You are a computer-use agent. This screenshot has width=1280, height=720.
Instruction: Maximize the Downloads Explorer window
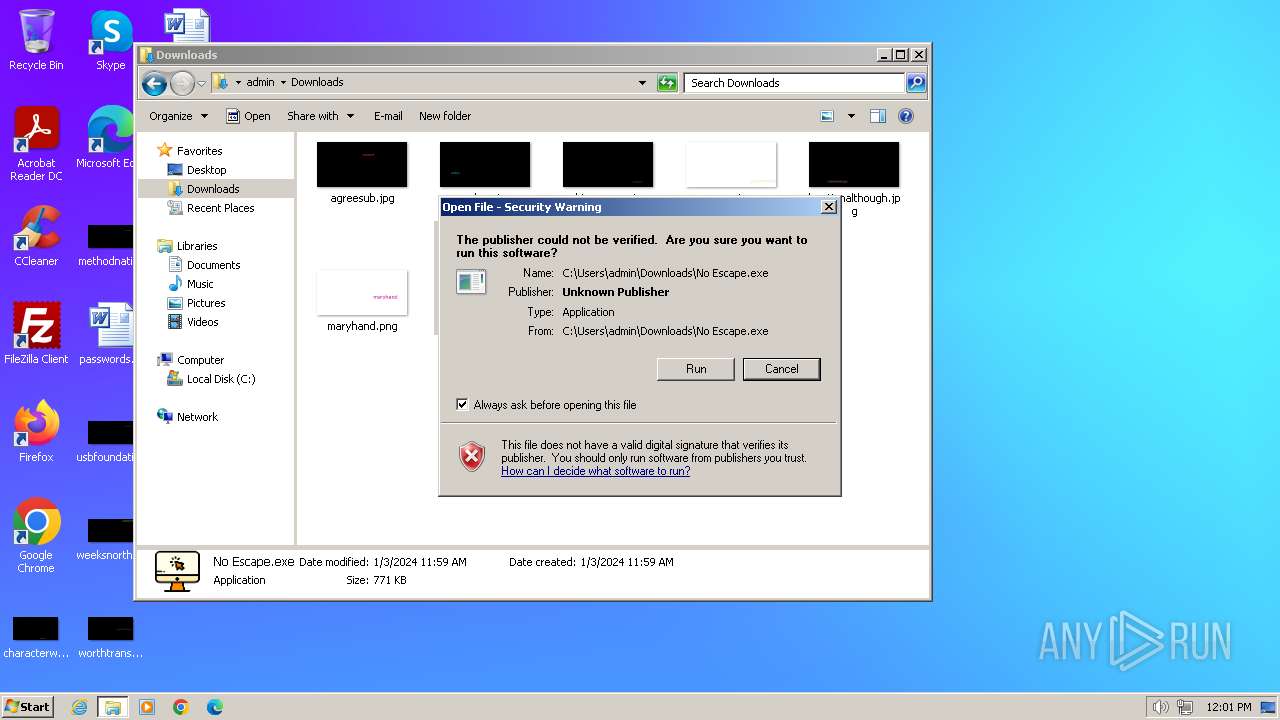point(900,55)
